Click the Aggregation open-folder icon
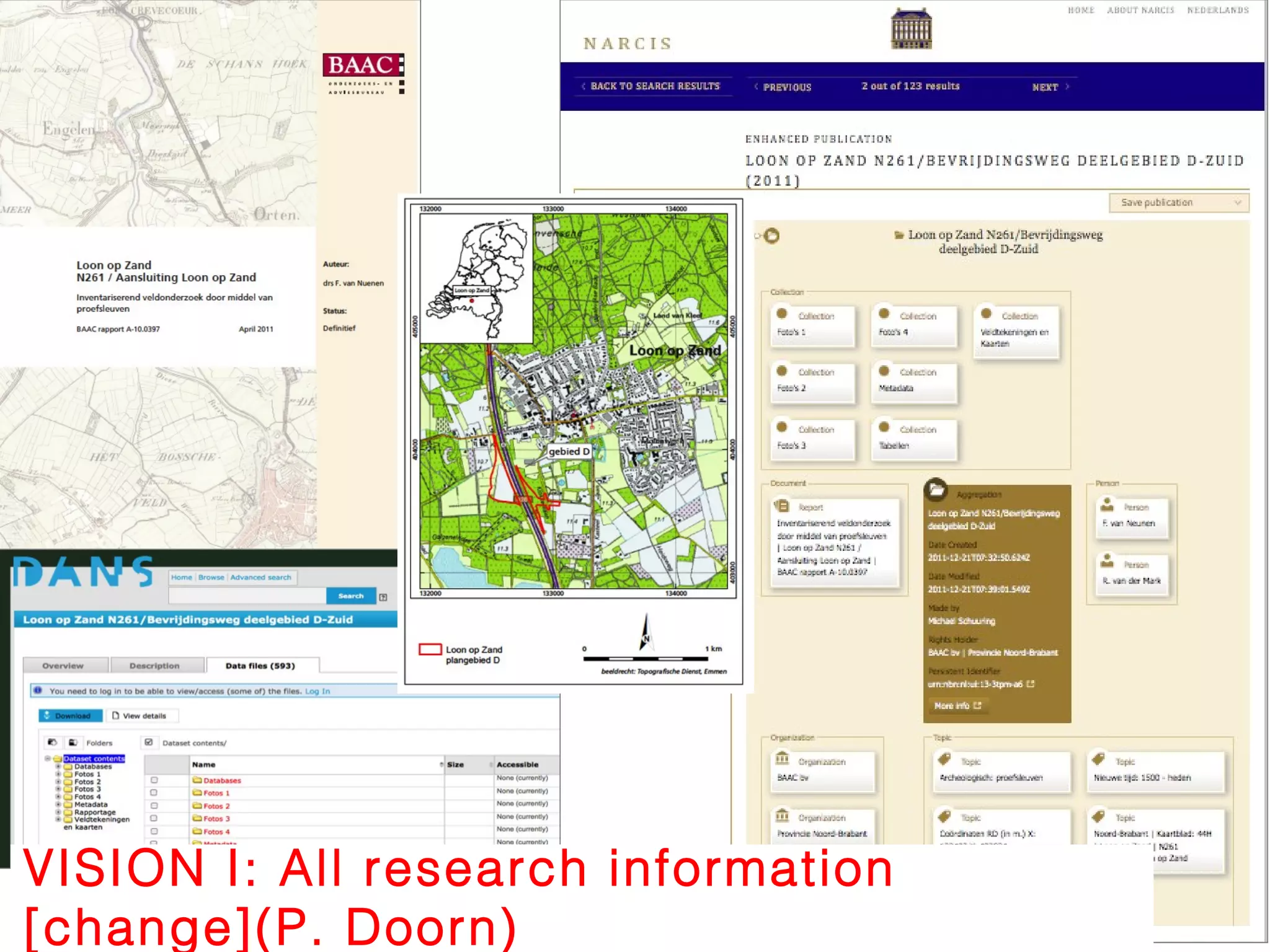 (x=936, y=490)
